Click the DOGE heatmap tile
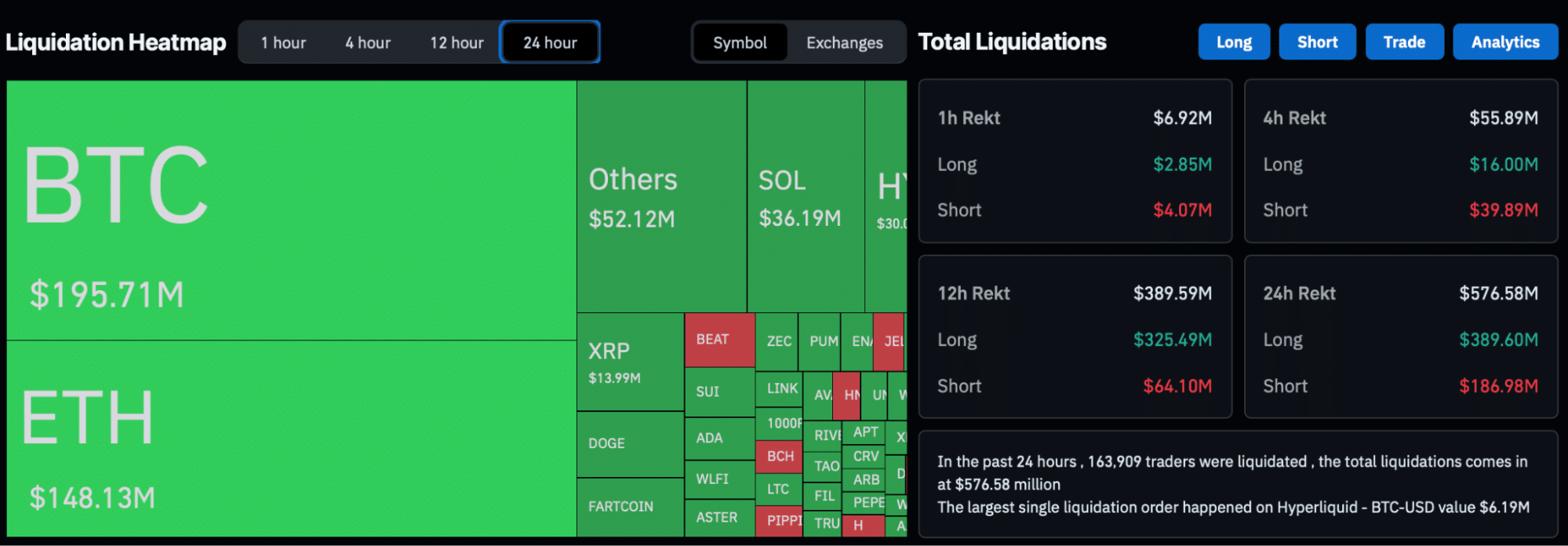The width and height of the screenshot is (1568, 546). (x=630, y=444)
